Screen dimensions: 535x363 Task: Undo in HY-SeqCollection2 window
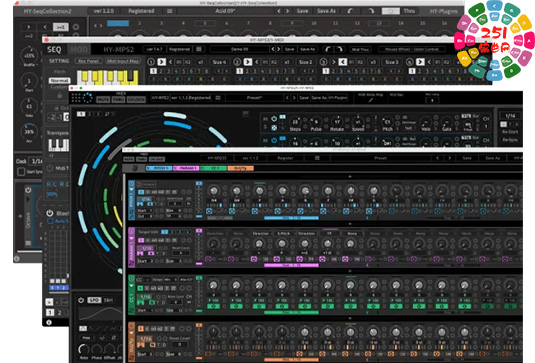(350, 11)
